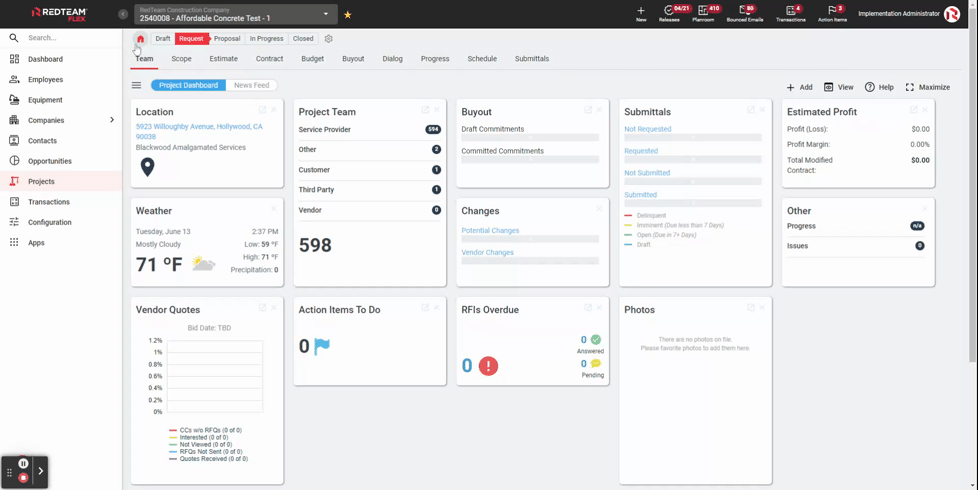Open the workflow settings gear icon
The height and width of the screenshot is (490, 978).
tap(329, 39)
